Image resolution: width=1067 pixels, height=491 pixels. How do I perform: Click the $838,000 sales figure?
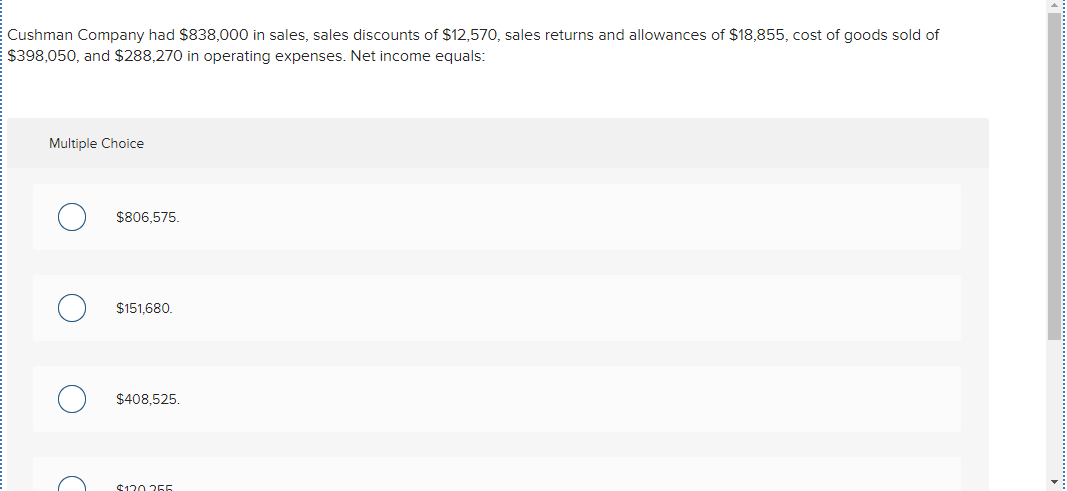(x=213, y=35)
